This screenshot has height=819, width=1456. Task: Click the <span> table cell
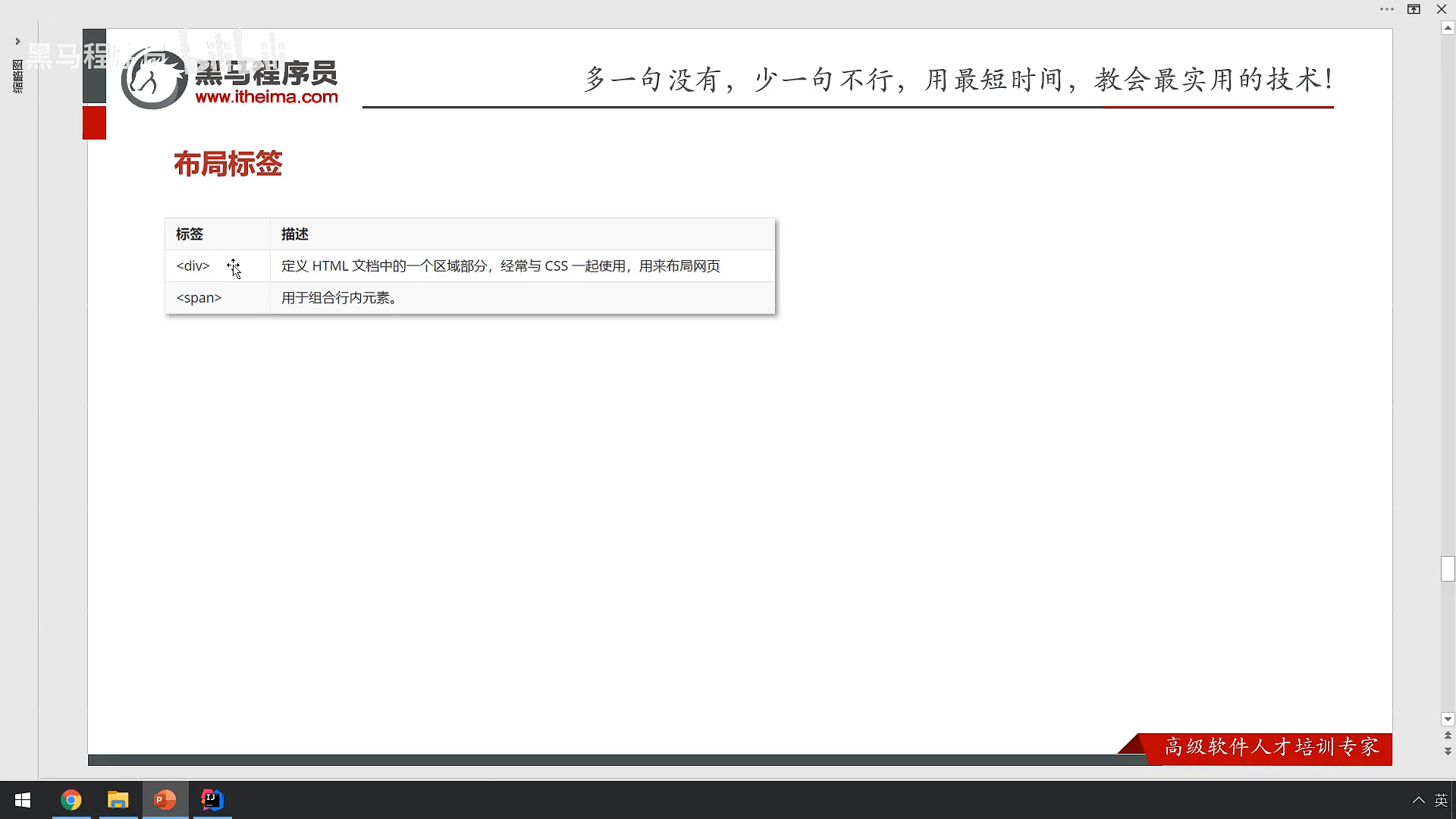pos(199,298)
